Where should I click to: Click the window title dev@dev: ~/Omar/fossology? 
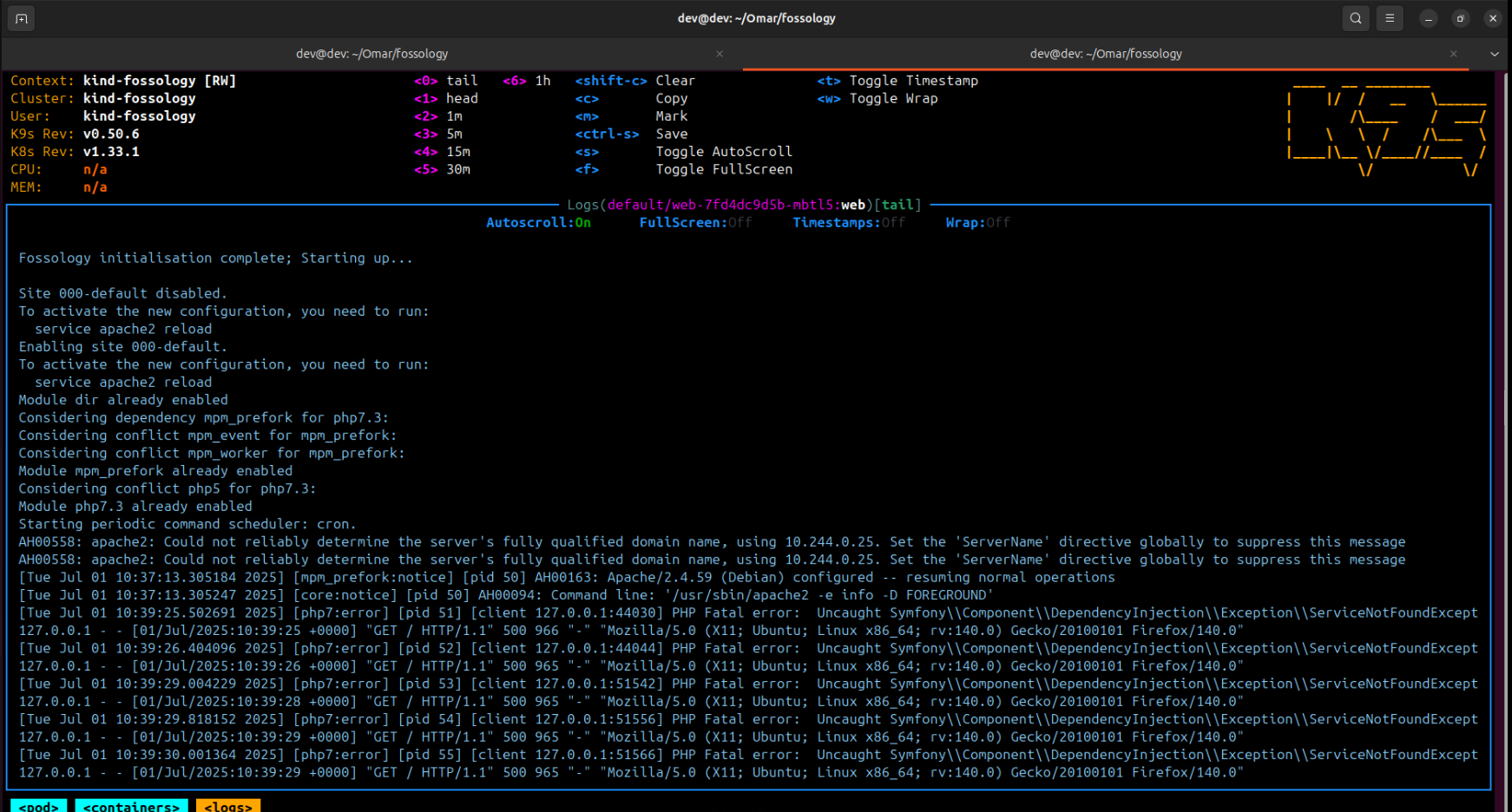756,18
